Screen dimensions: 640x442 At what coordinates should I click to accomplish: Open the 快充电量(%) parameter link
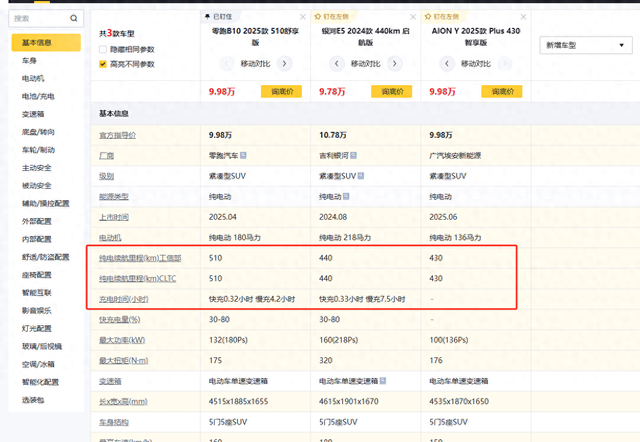pyautogui.click(x=120, y=320)
